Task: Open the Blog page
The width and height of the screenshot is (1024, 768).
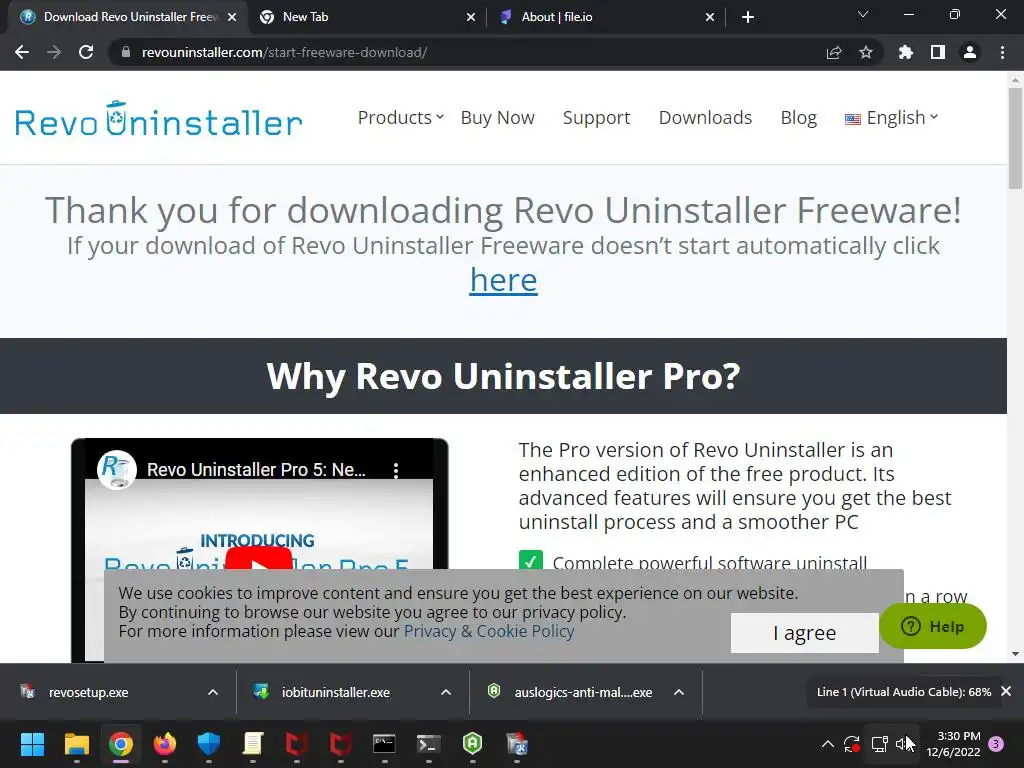Action: (799, 118)
